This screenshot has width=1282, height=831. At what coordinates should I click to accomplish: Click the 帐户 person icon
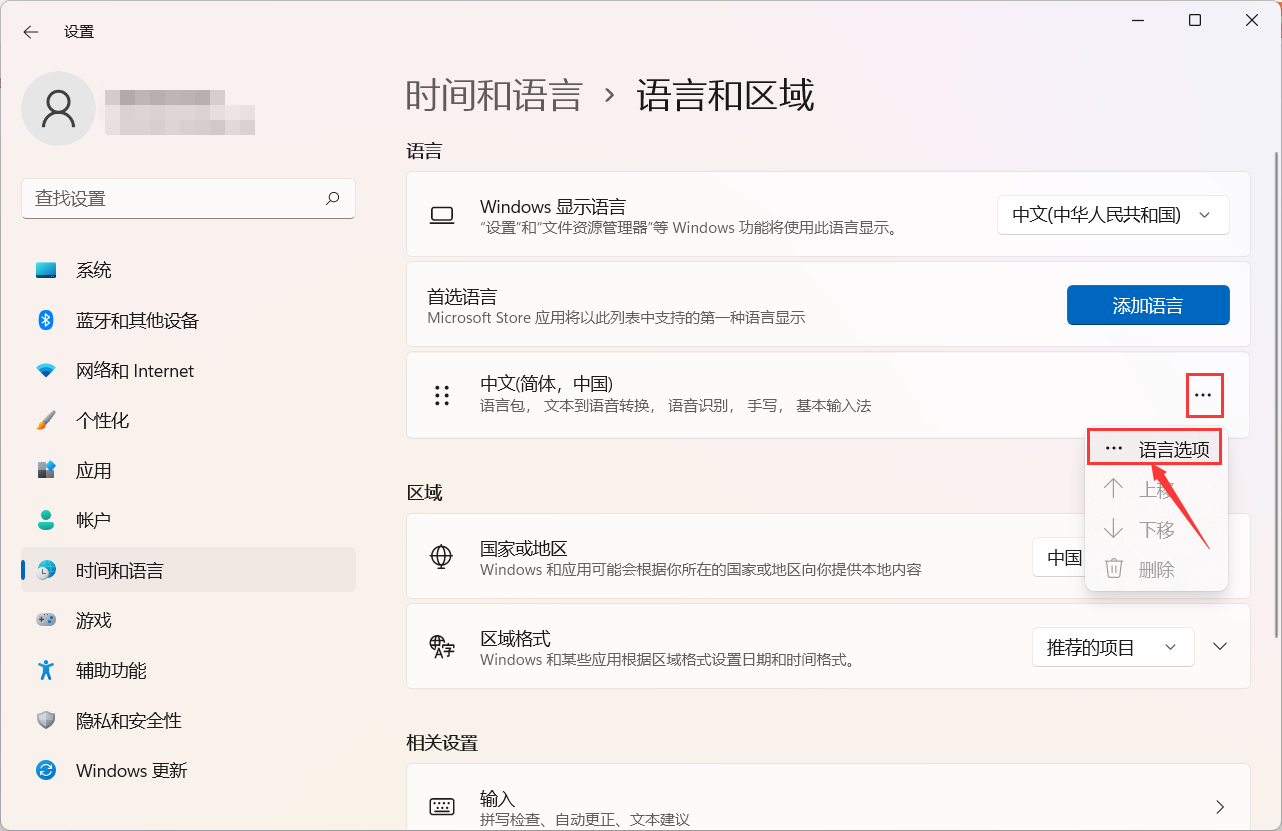coord(46,520)
